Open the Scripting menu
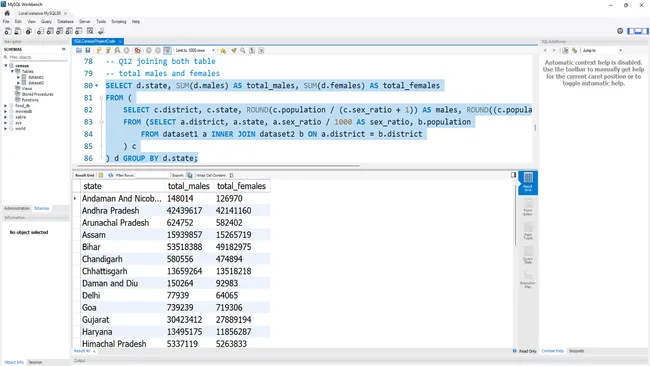650x366 pixels. [119, 22]
